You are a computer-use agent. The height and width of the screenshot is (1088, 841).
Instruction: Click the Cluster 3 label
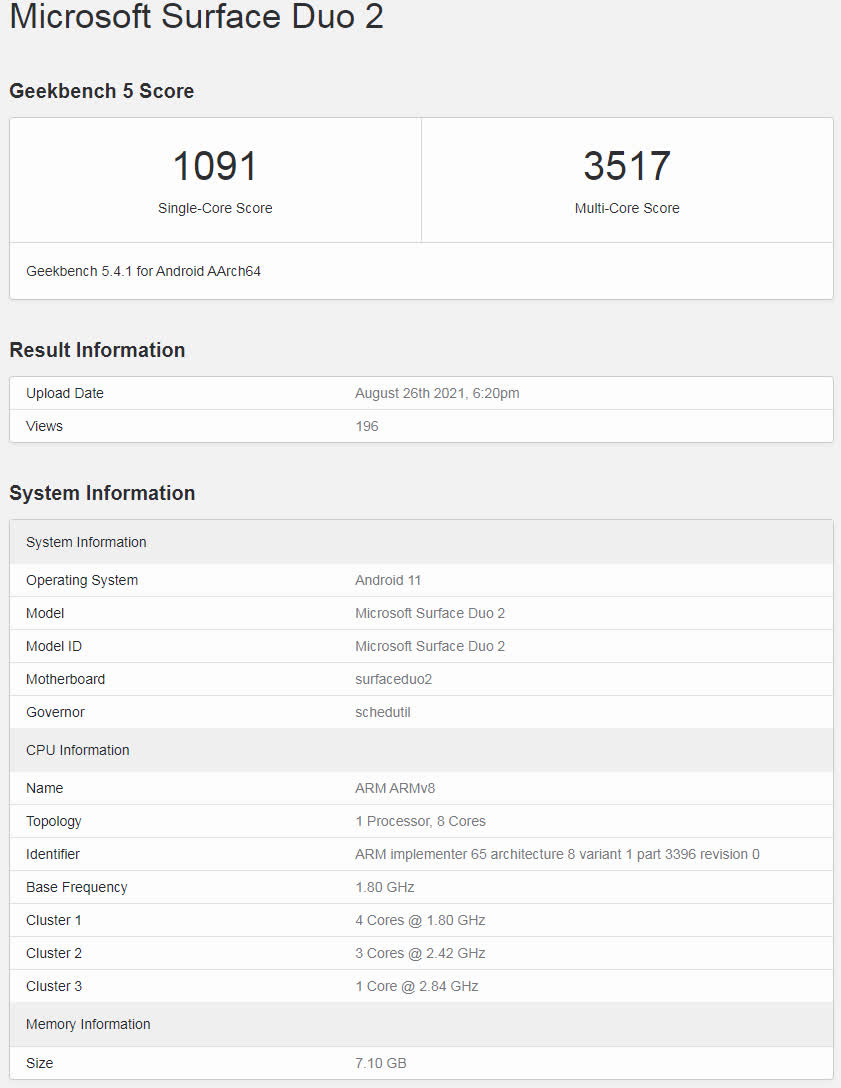point(53,986)
